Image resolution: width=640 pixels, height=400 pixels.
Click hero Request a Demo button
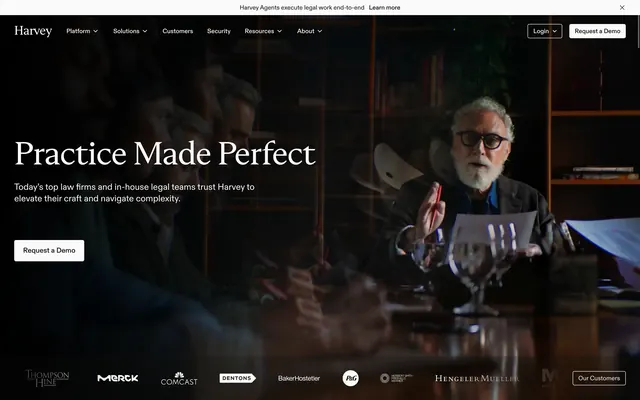49,251
